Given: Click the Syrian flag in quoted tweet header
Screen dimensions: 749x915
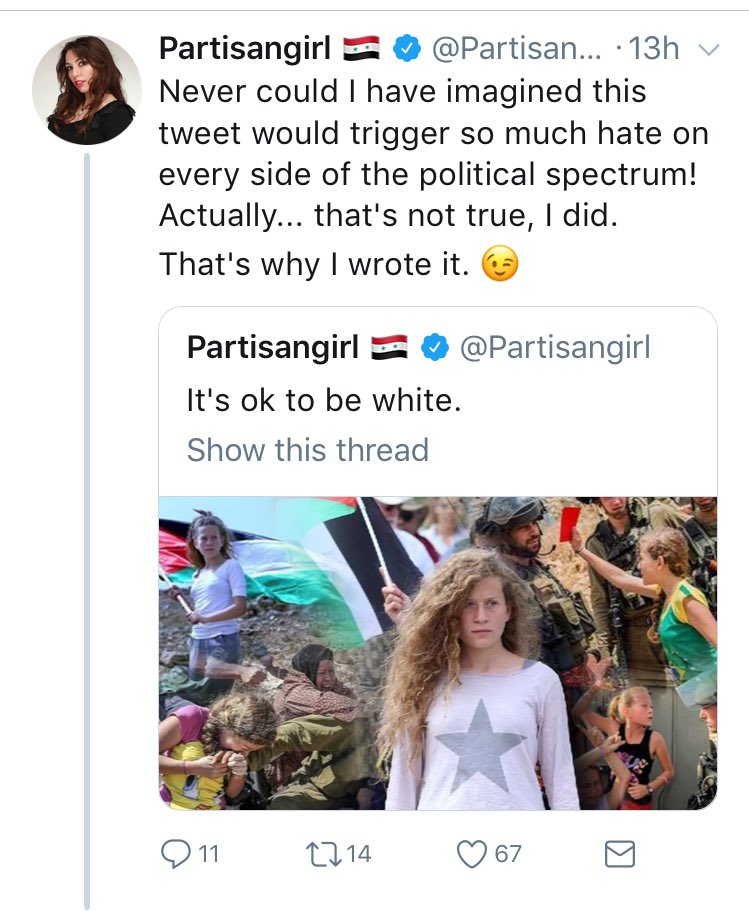Looking at the screenshot, I should coord(389,348).
